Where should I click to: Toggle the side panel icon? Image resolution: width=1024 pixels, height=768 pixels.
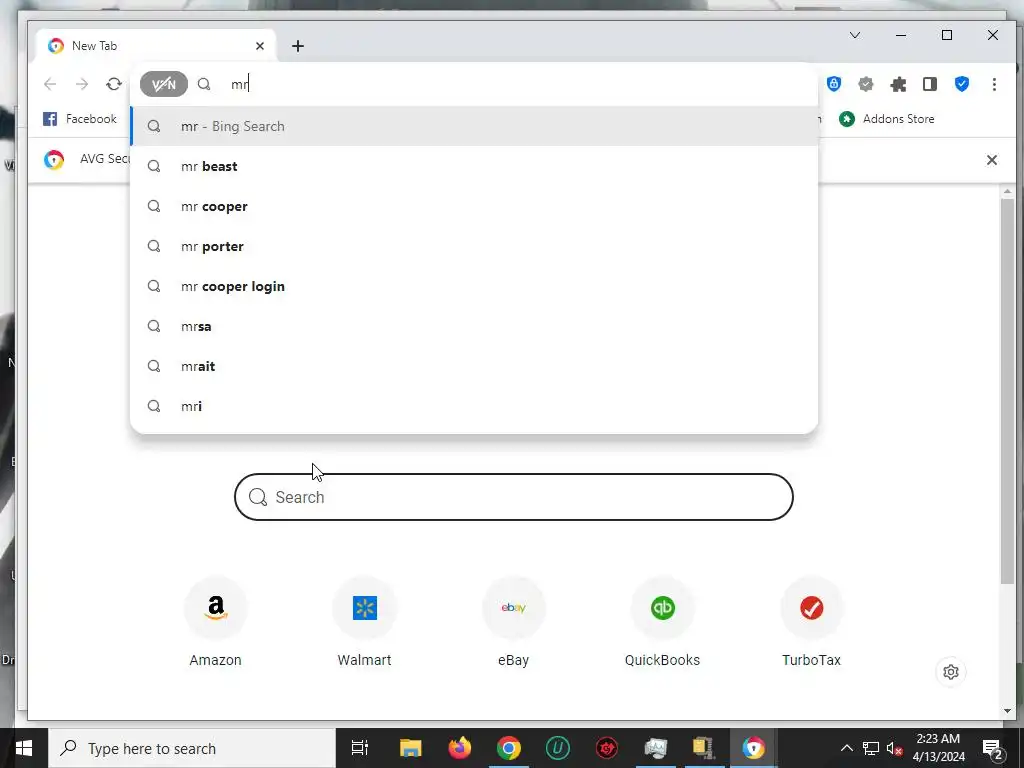point(930,84)
